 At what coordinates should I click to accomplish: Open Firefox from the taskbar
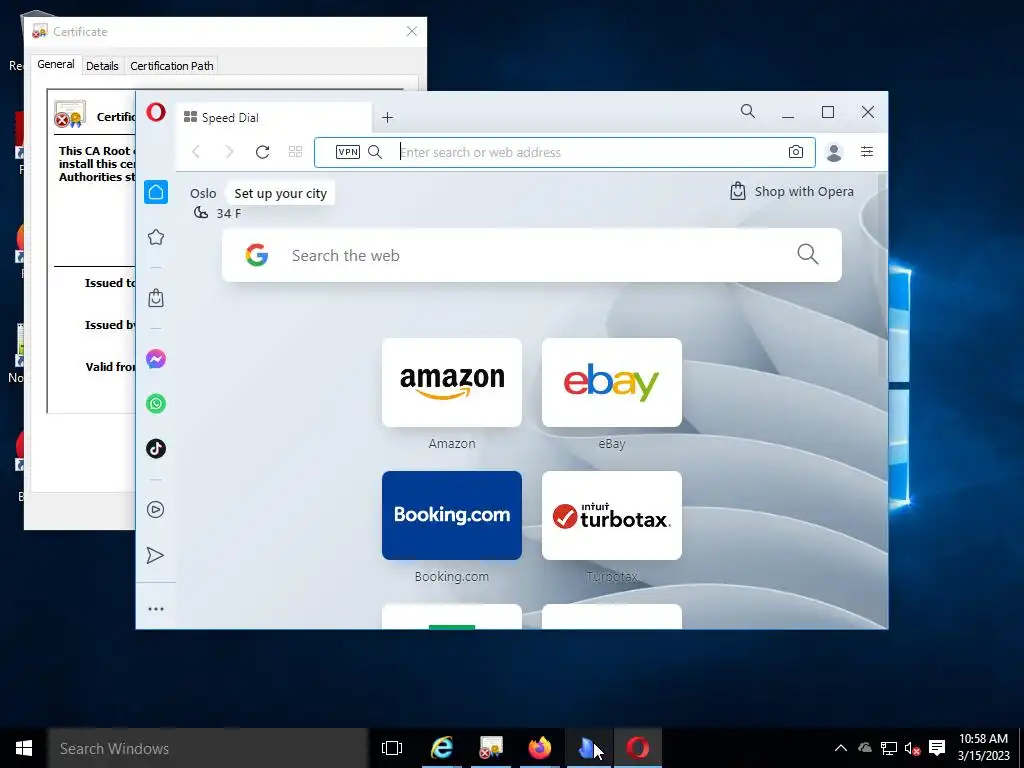tap(540, 748)
